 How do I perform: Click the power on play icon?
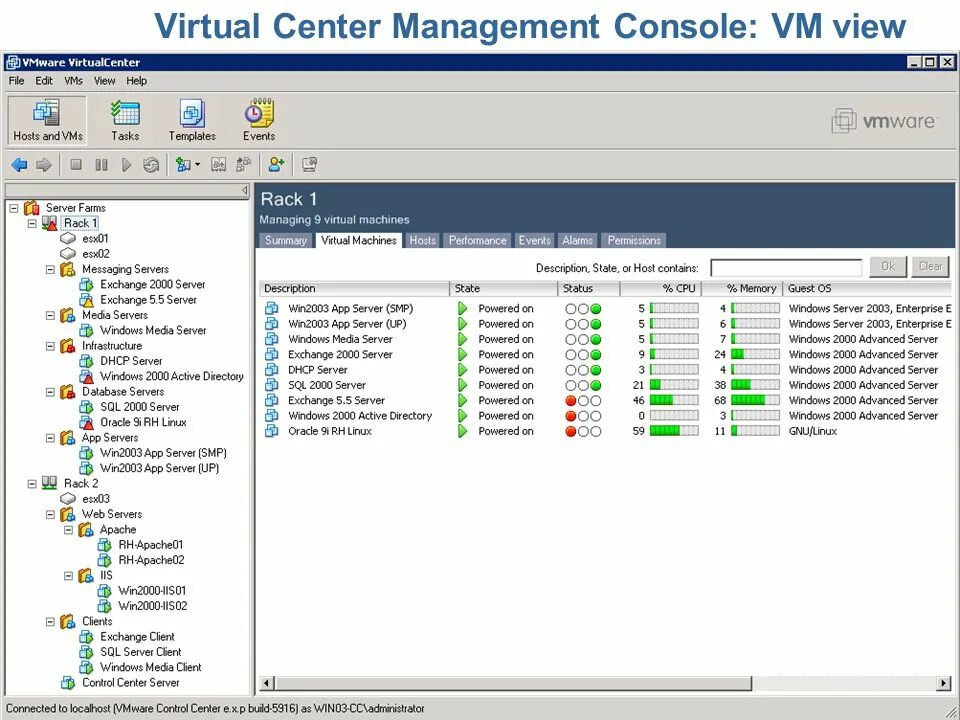pos(126,165)
